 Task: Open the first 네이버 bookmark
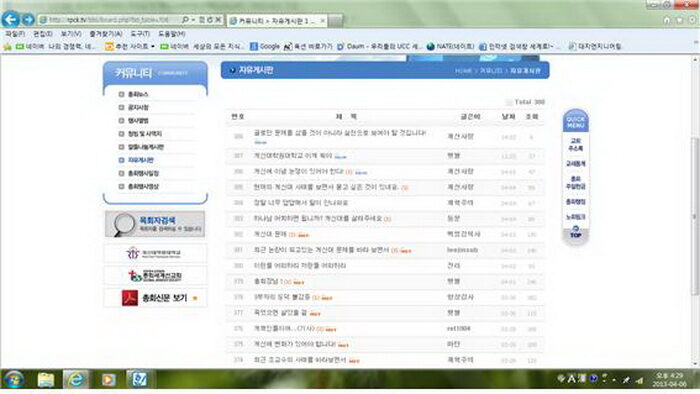click(x=56, y=46)
